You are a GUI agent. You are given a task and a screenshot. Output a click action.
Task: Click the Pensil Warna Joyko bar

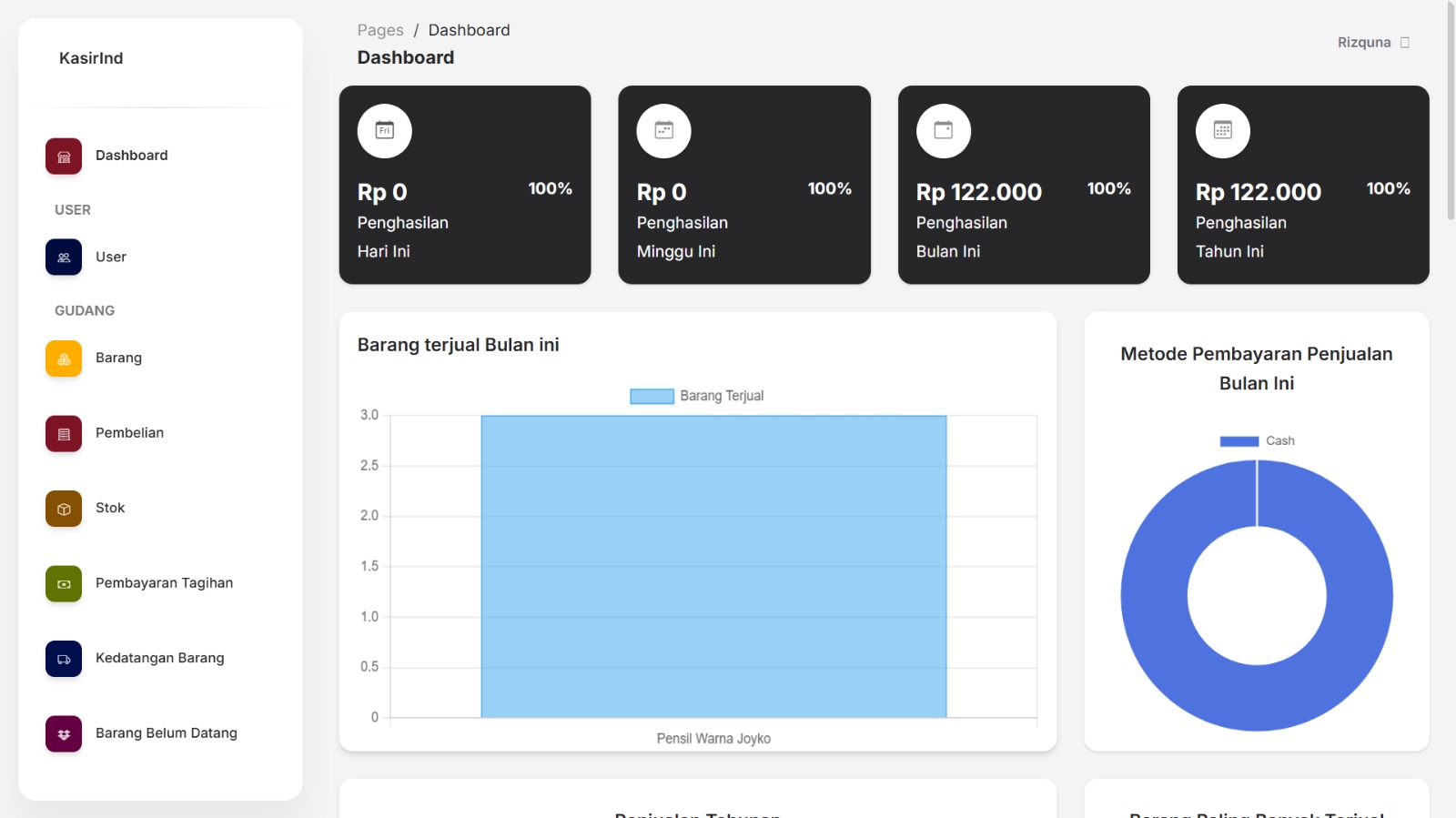coord(713,566)
